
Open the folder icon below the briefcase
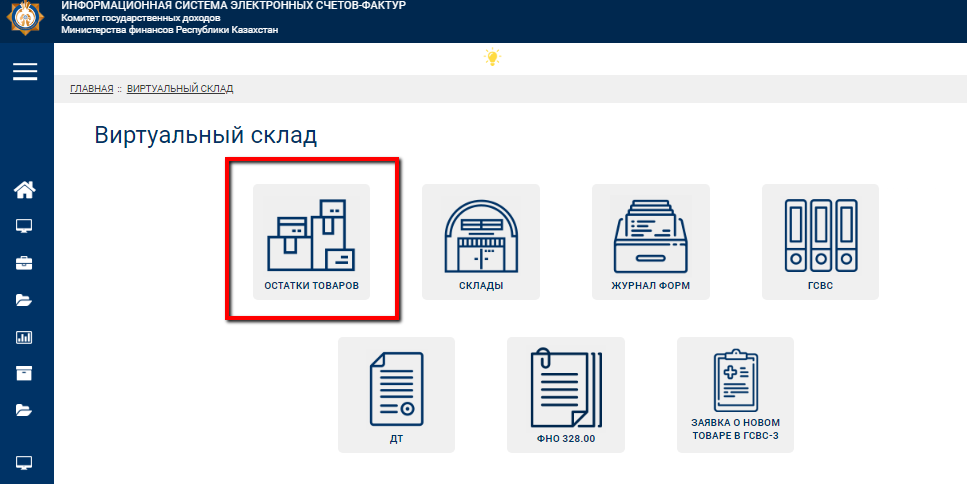pyautogui.click(x=25, y=300)
